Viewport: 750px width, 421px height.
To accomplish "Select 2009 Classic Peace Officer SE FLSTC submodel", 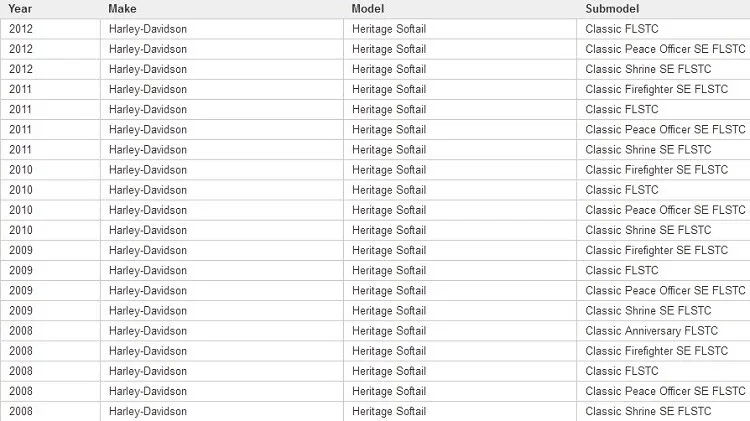I will pos(665,290).
